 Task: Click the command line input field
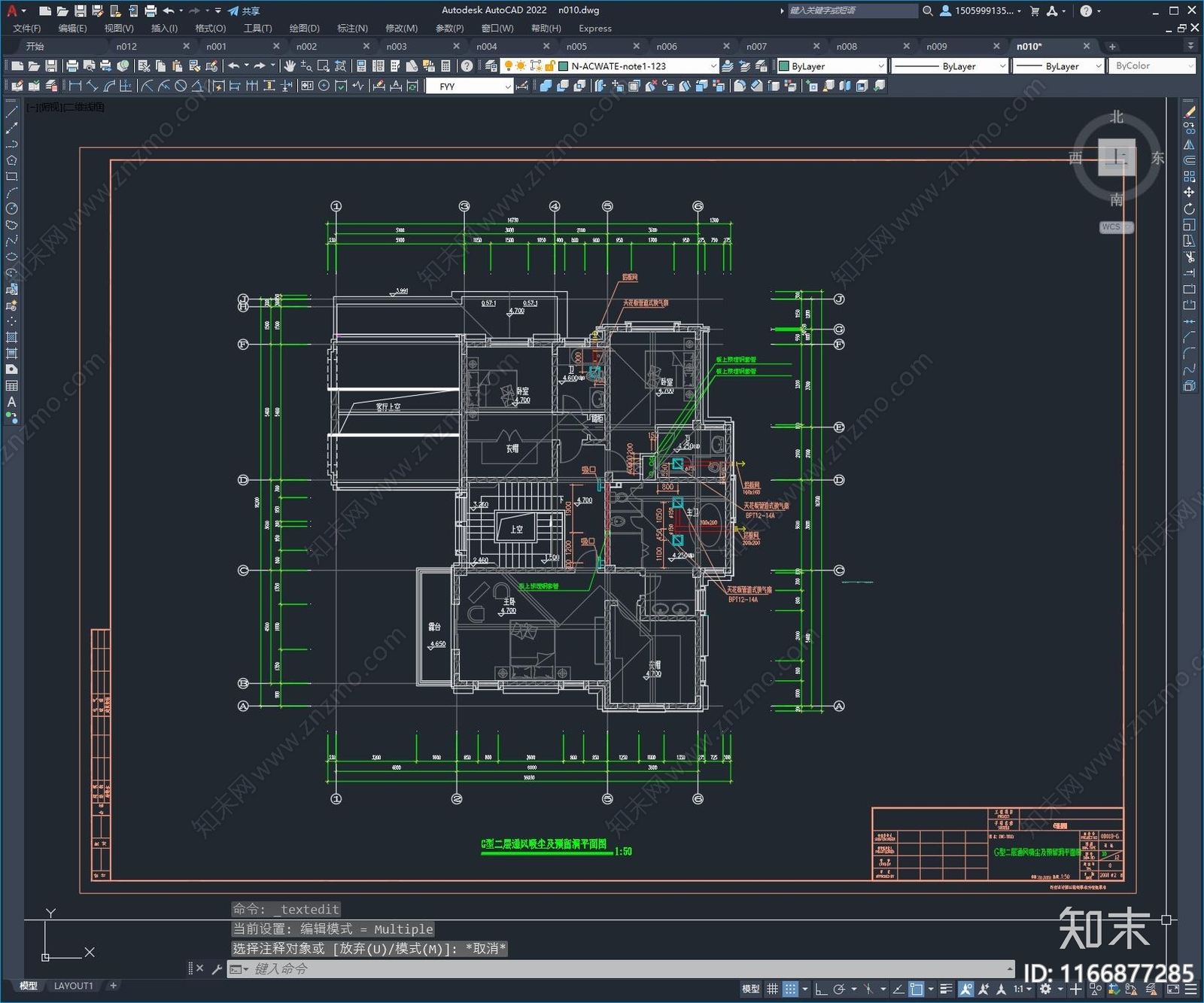602,969
